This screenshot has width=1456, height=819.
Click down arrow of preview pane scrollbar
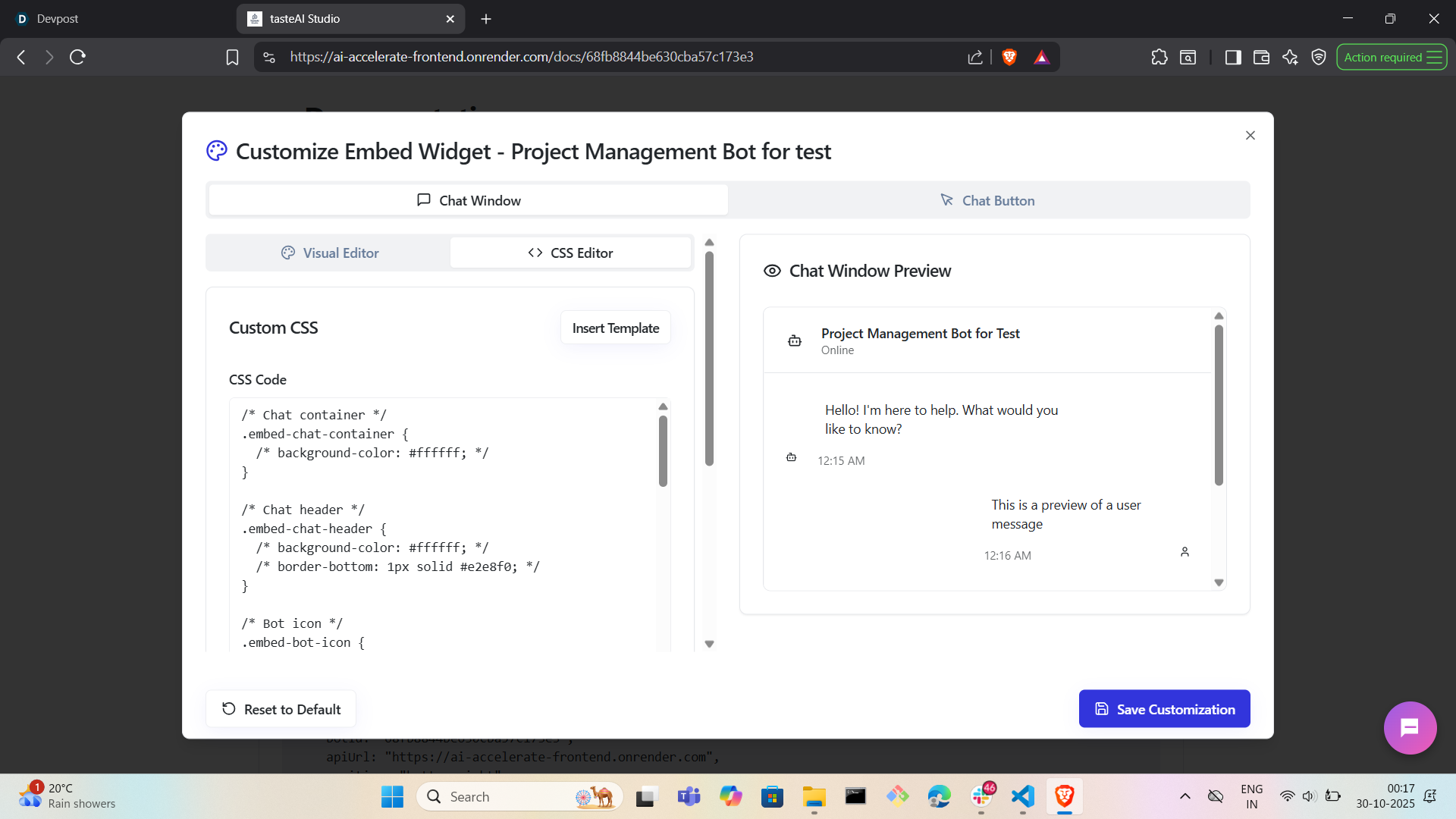pos(1219,582)
